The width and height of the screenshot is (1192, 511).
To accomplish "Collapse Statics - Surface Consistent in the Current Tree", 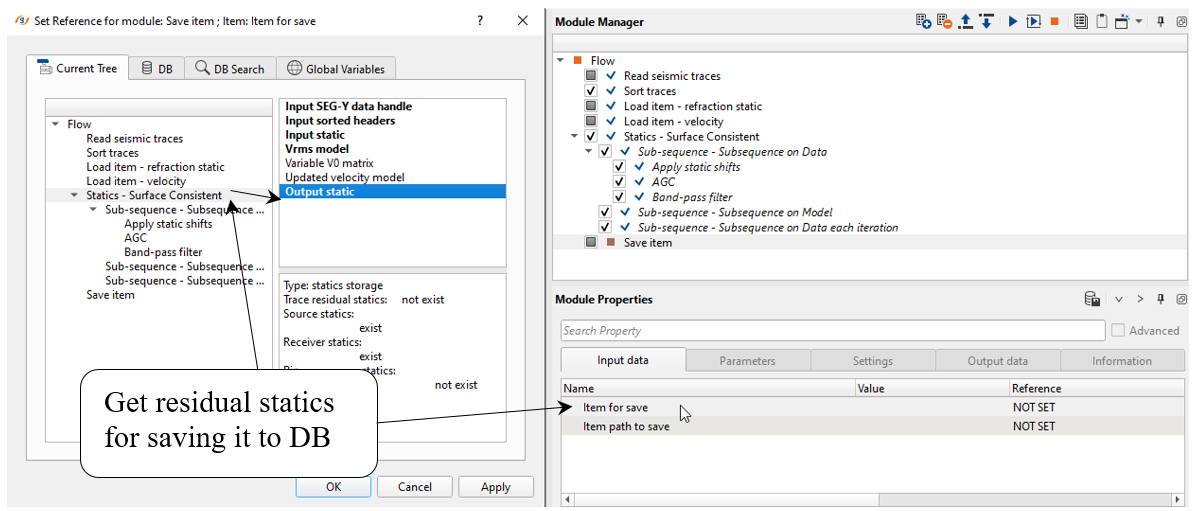I will [75, 195].
